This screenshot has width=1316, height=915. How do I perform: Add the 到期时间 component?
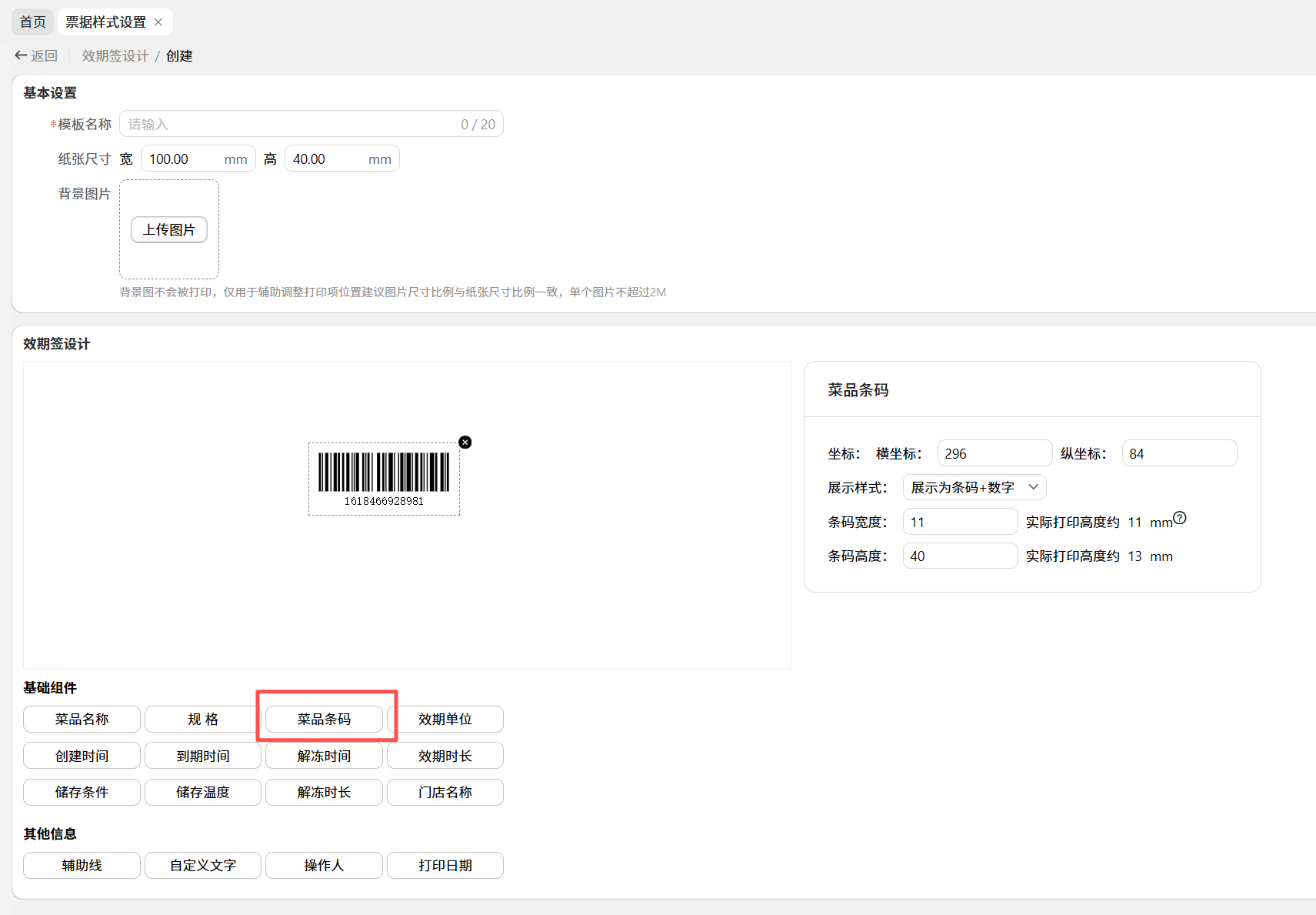(x=203, y=756)
